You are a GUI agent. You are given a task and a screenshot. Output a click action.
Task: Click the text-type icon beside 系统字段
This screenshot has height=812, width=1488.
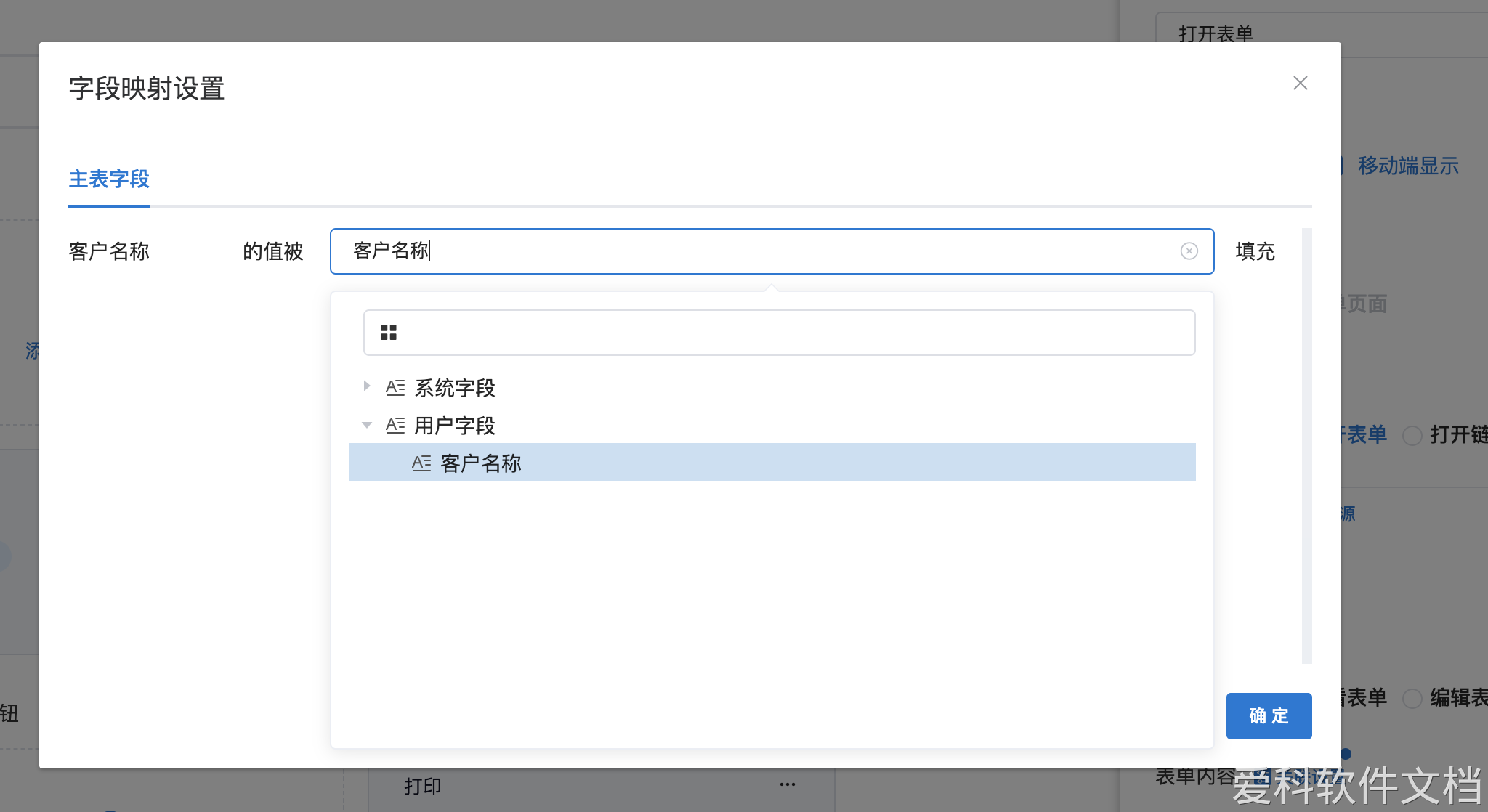395,388
